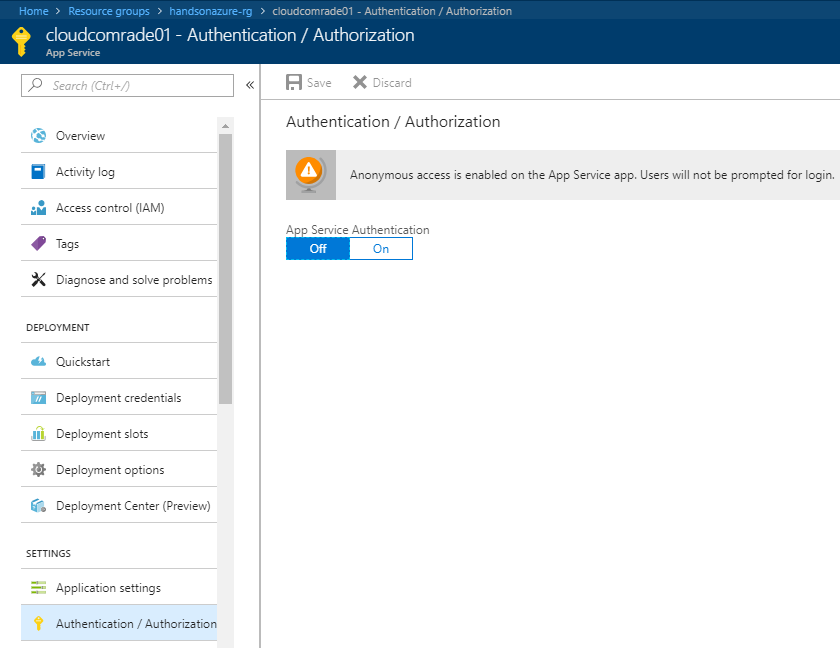Click the orange anonymous access warning icon

pyautogui.click(x=311, y=175)
